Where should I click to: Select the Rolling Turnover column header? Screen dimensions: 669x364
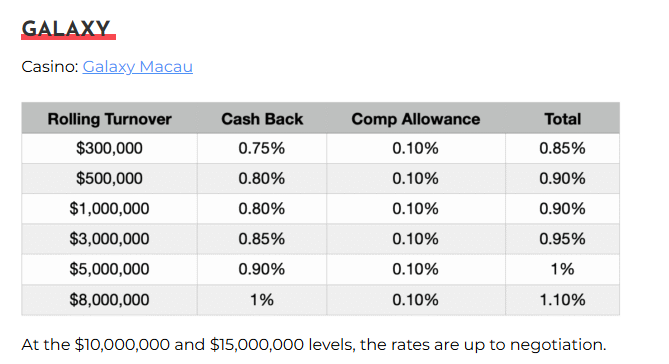(x=110, y=119)
